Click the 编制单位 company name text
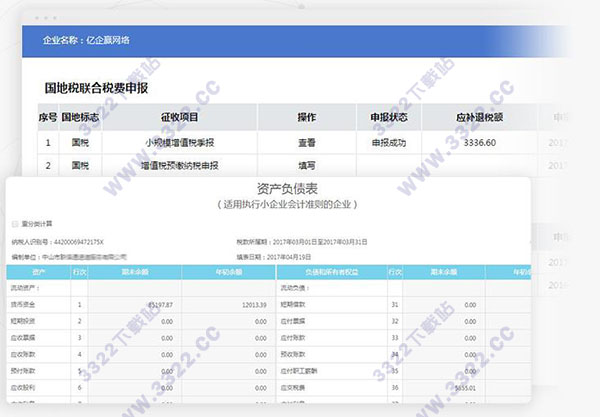 click(84, 257)
